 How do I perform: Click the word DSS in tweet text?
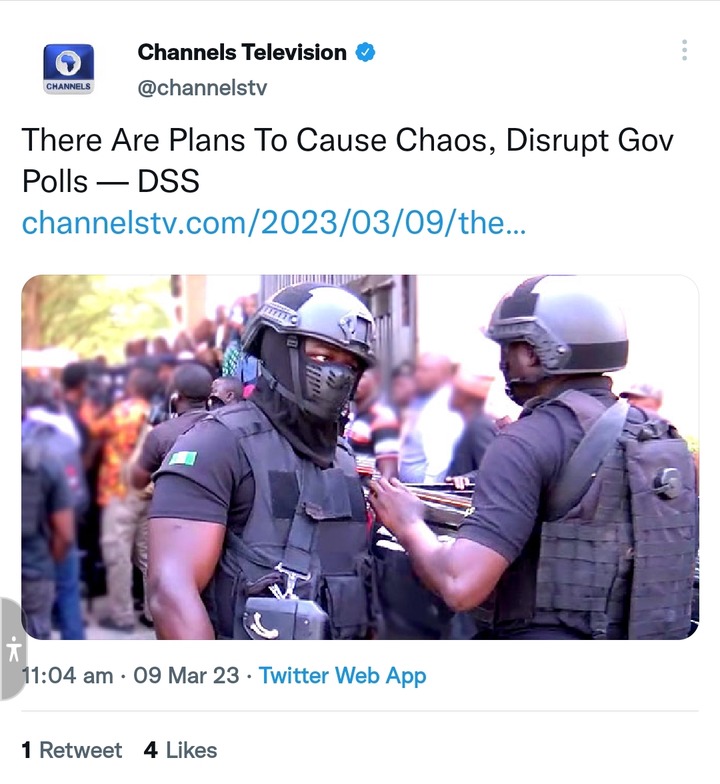coord(168,181)
